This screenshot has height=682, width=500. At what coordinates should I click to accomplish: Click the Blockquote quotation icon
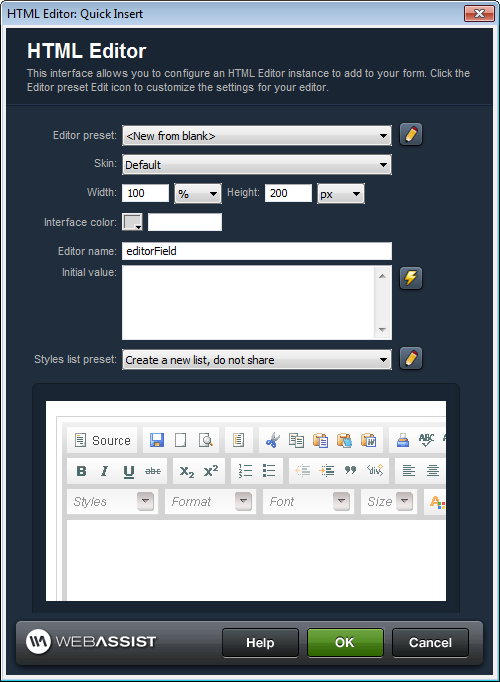click(350, 471)
